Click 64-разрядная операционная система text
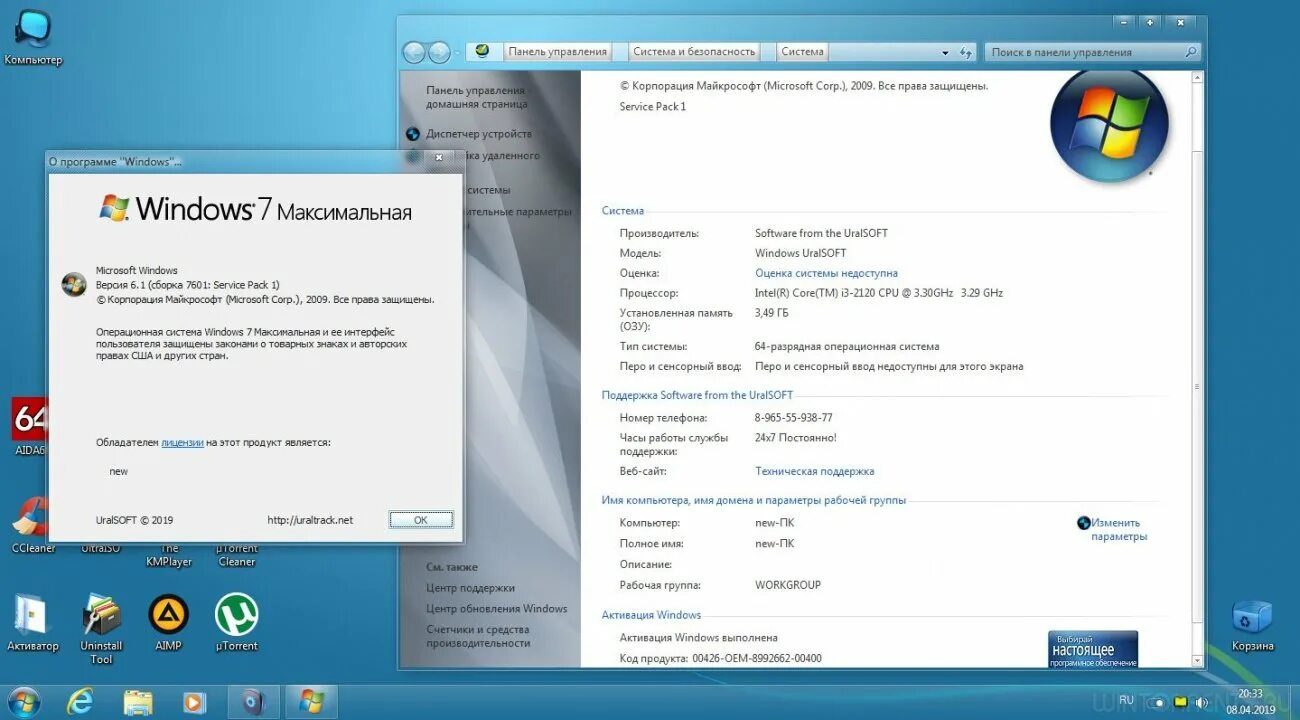The height and width of the screenshot is (720, 1300). pyautogui.click(x=847, y=347)
